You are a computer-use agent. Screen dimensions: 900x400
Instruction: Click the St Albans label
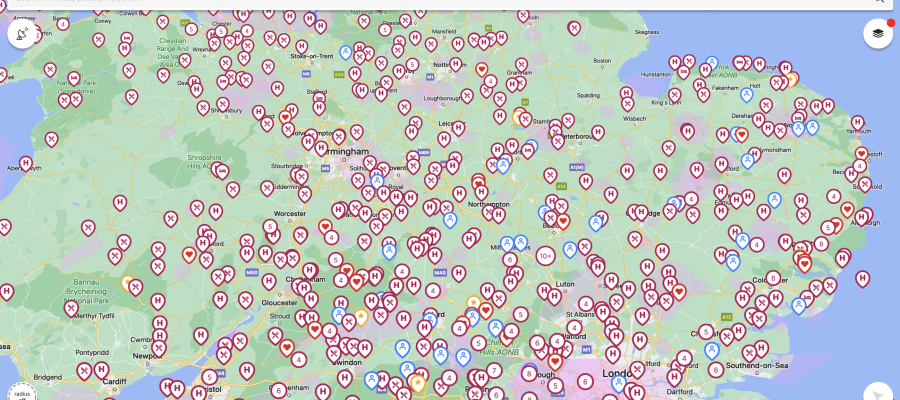pos(578,314)
